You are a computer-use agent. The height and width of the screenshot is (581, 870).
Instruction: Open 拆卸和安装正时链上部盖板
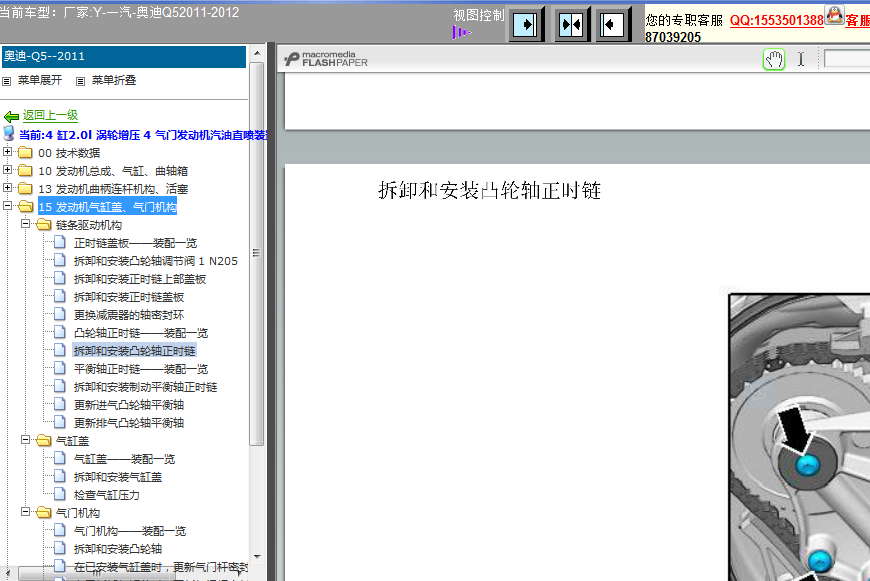(x=140, y=279)
